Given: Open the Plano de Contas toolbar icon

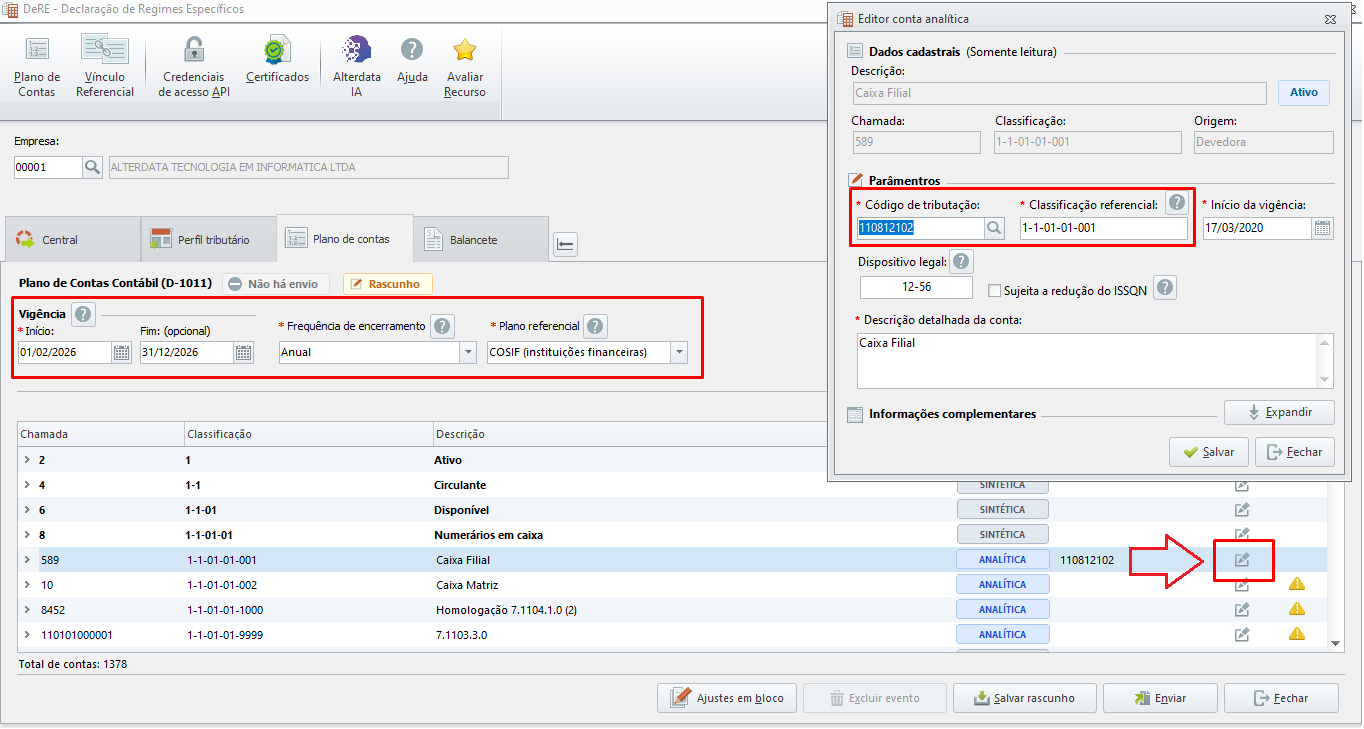Looking at the screenshot, I should pos(37,66).
